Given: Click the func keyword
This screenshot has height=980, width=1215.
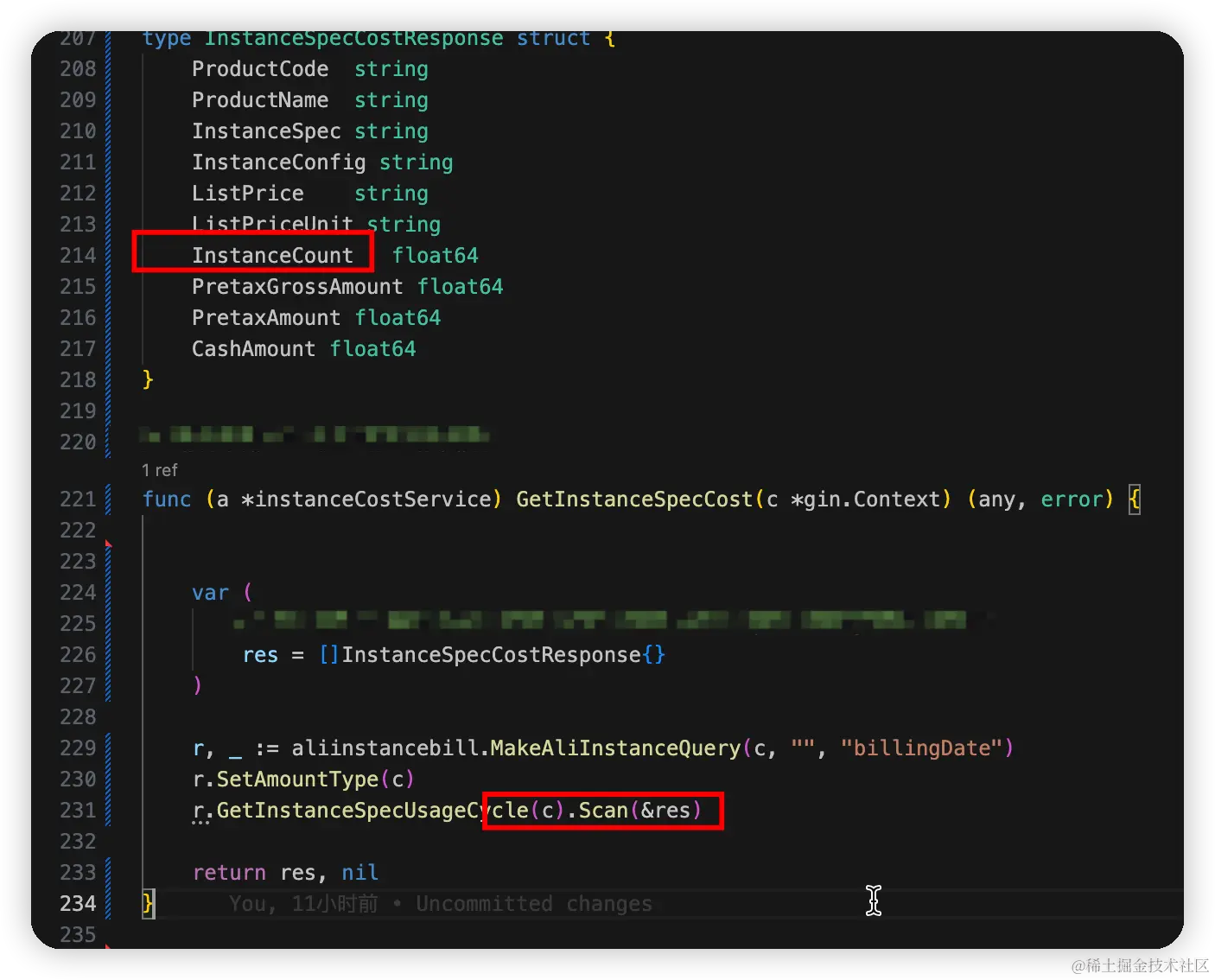Looking at the screenshot, I should (167, 500).
